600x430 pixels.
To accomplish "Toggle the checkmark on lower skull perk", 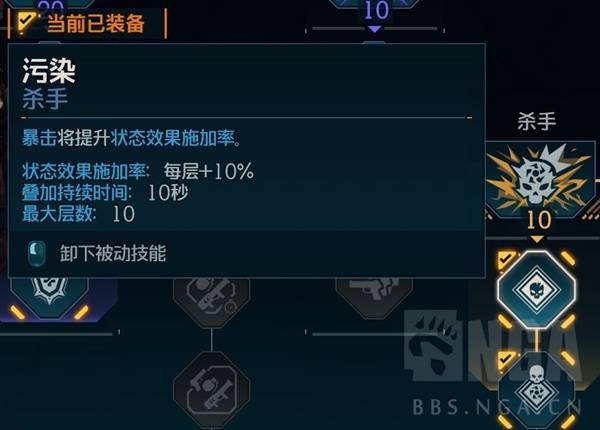I will [x=506, y=360].
